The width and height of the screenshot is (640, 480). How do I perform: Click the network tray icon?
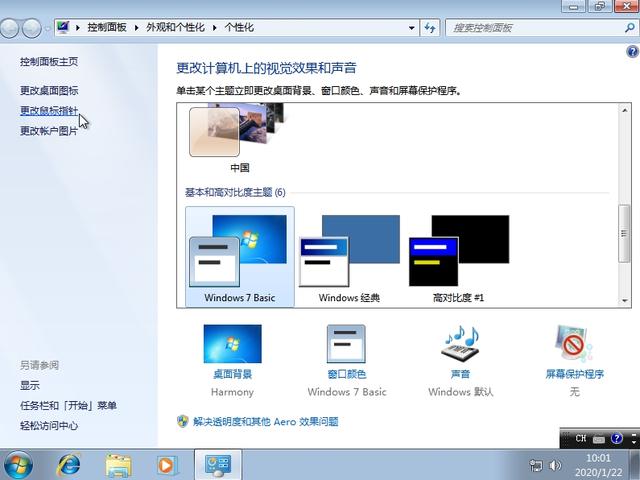point(536,465)
